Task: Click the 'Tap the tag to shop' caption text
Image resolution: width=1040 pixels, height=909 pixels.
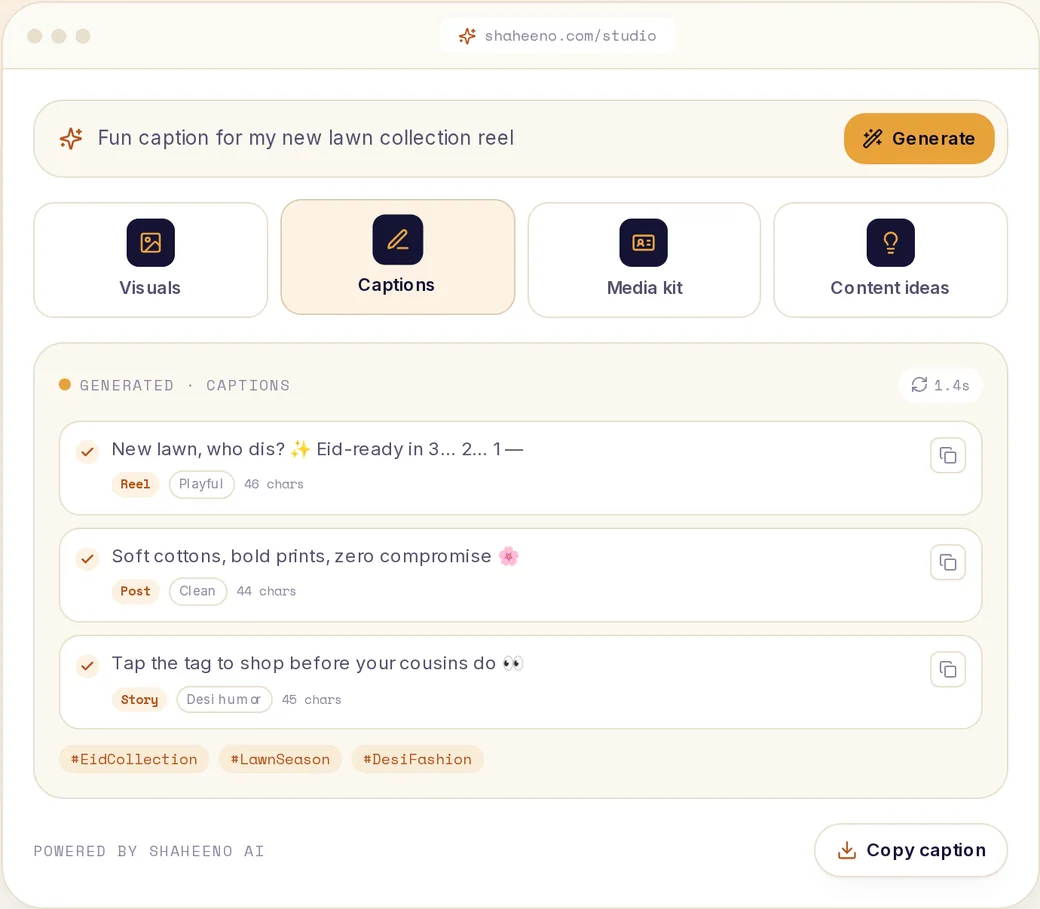Action: pyautogui.click(x=318, y=663)
